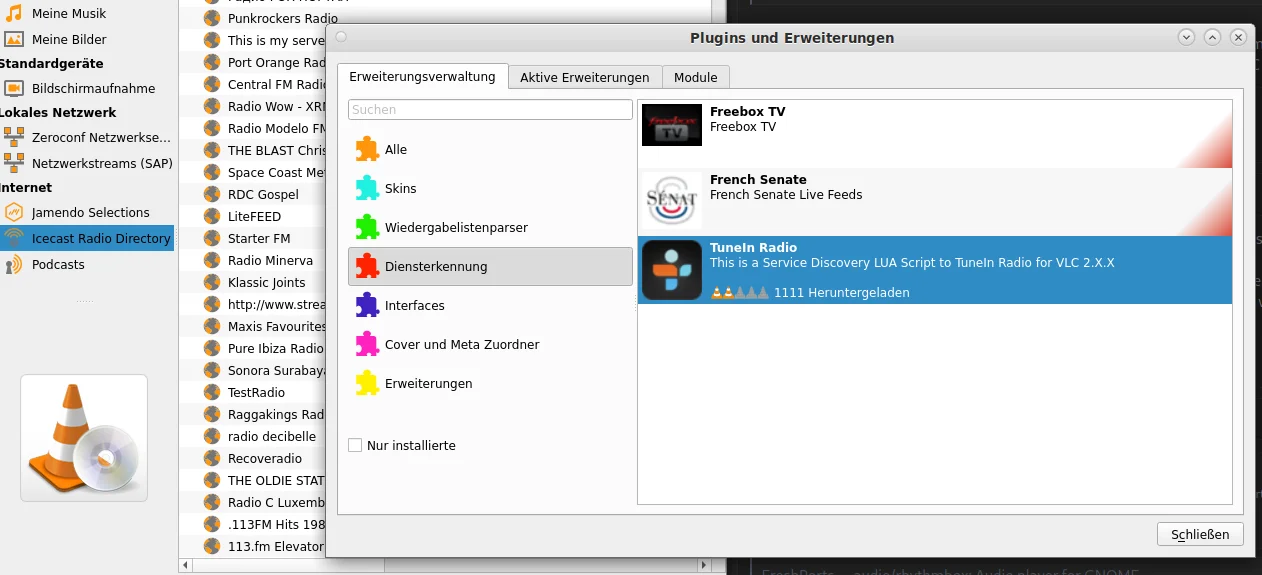Click the Suchen search field

click(x=490, y=109)
